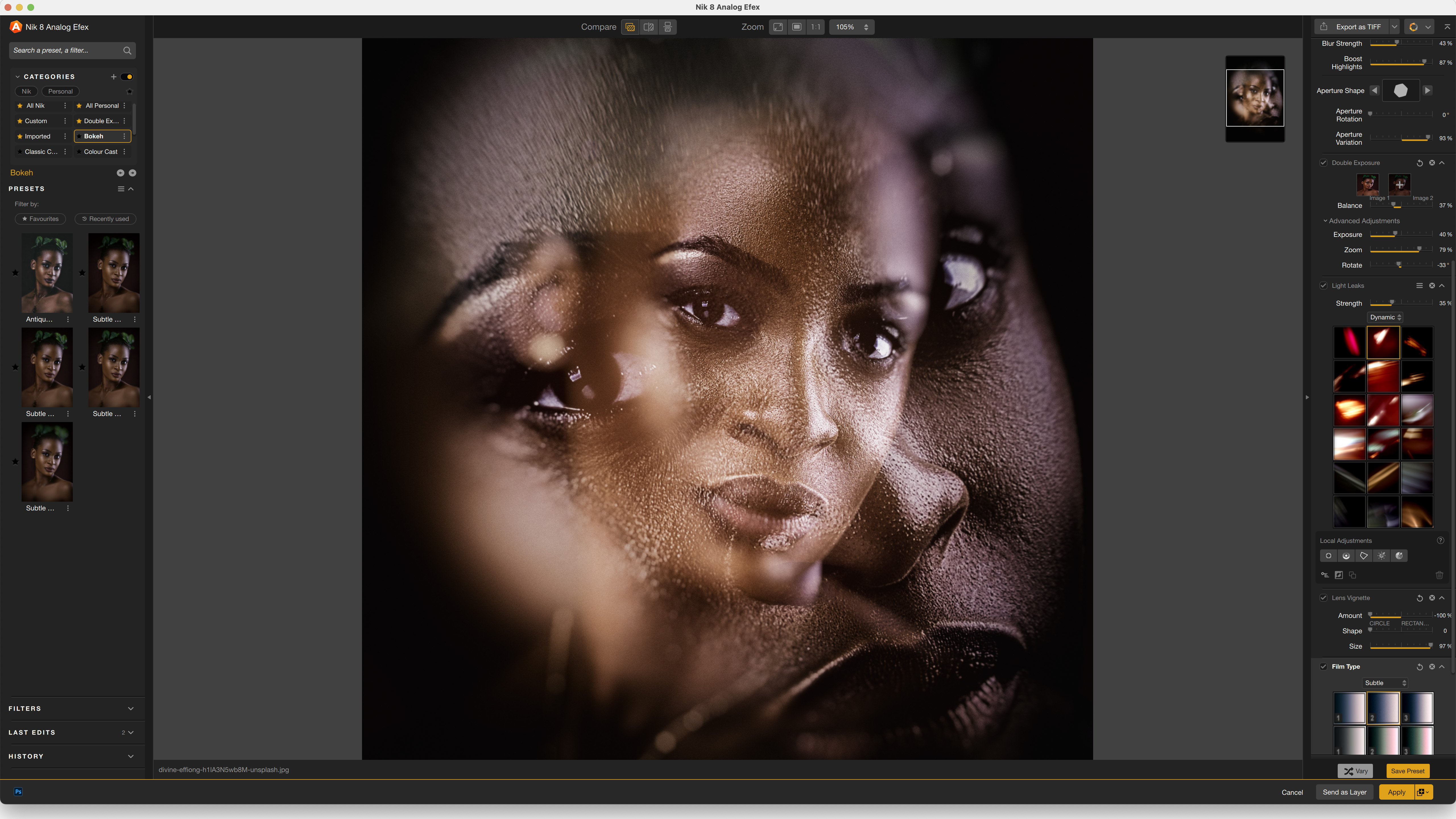Image resolution: width=1456 pixels, height=819 pixels.
Task: Click the zoom fill-view icon
Action: pos(797,27)
